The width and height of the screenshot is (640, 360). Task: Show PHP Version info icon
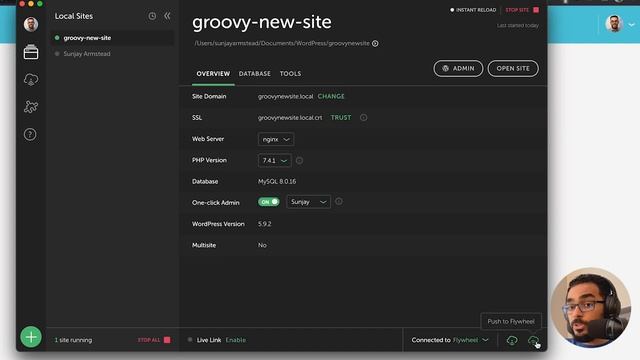(299, 160)
